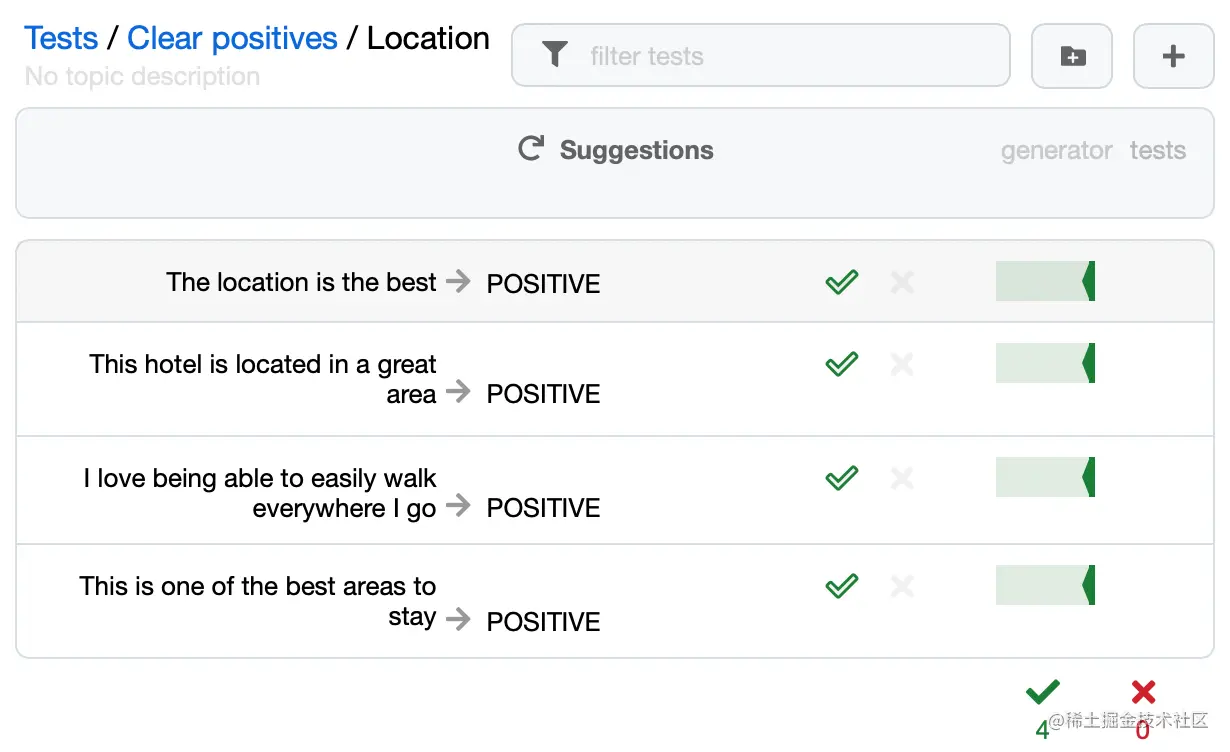This screenshot has width=1230, height=752.
Task: Click the red failed total cross
Action: click(x=1143, y=692)
